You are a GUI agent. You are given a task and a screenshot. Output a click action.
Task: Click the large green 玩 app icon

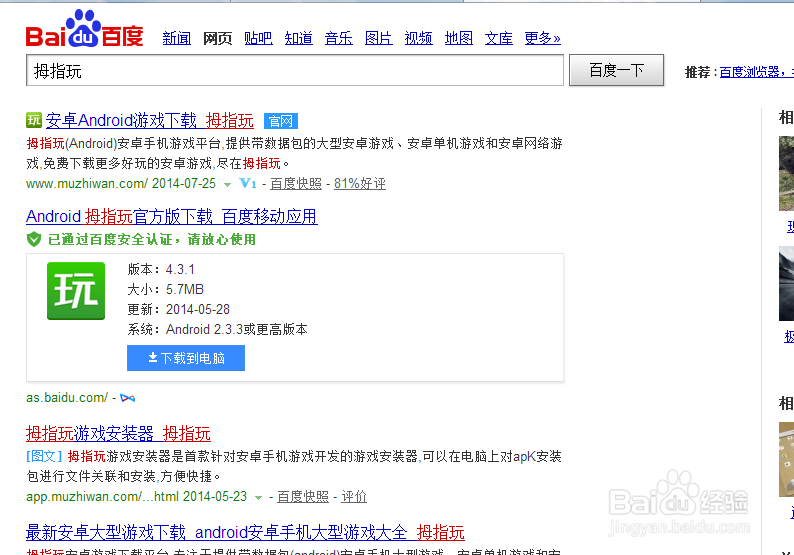(x=76, y=291)
